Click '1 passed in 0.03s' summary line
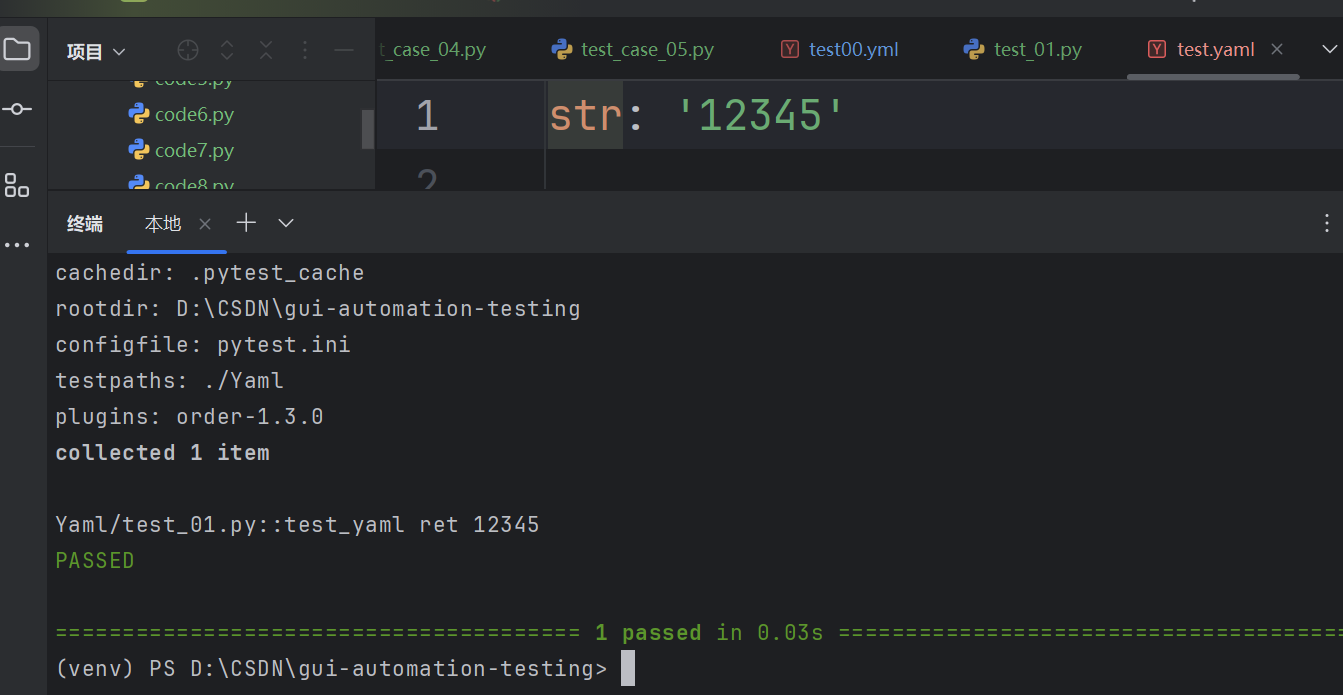1343x695 pixels. (x=709, y=633)
